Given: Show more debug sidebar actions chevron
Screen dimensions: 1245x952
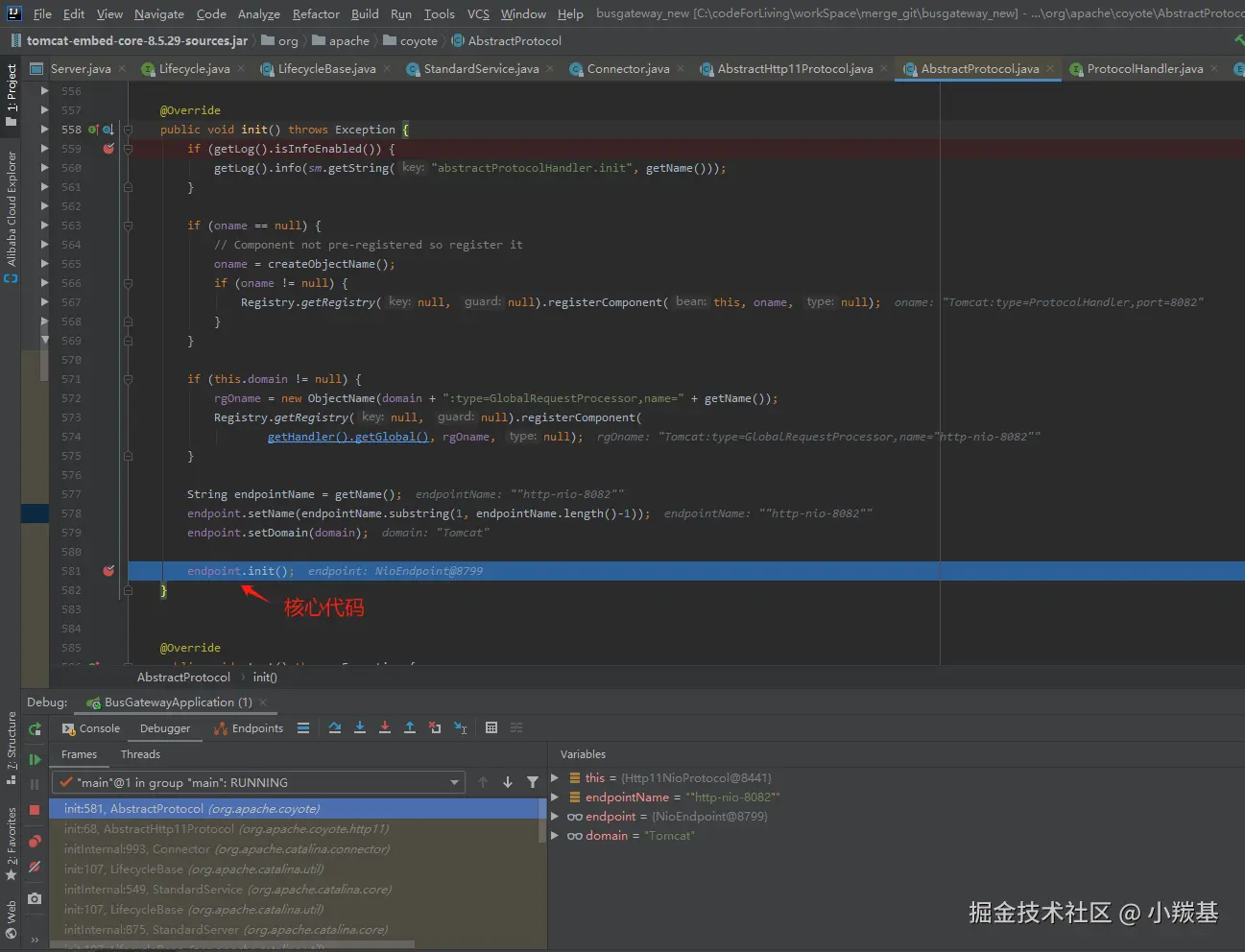Looking at the screenshot, I should pos(35,940).
